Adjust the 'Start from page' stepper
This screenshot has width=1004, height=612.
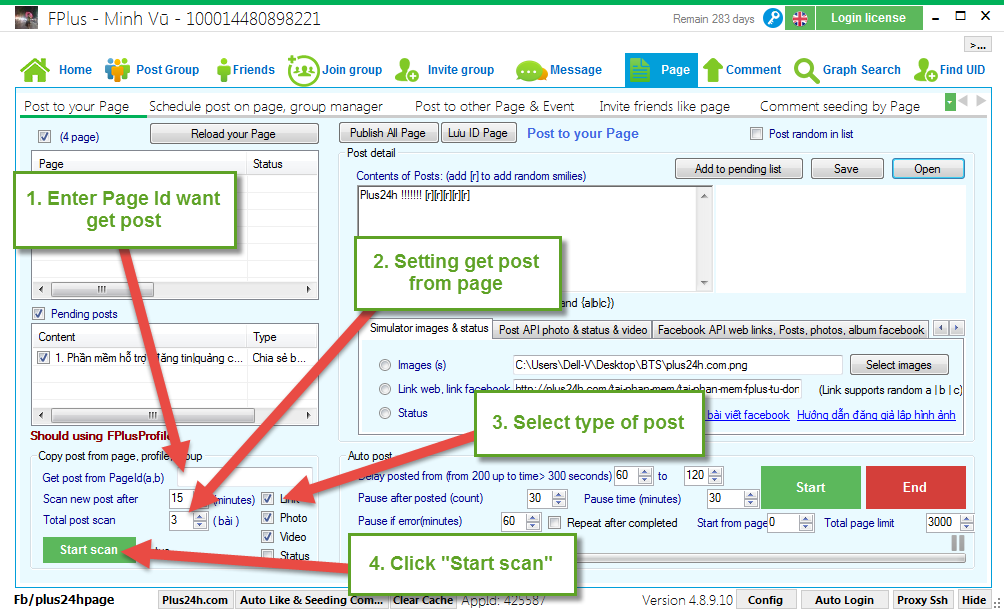[x=807, y=523]
